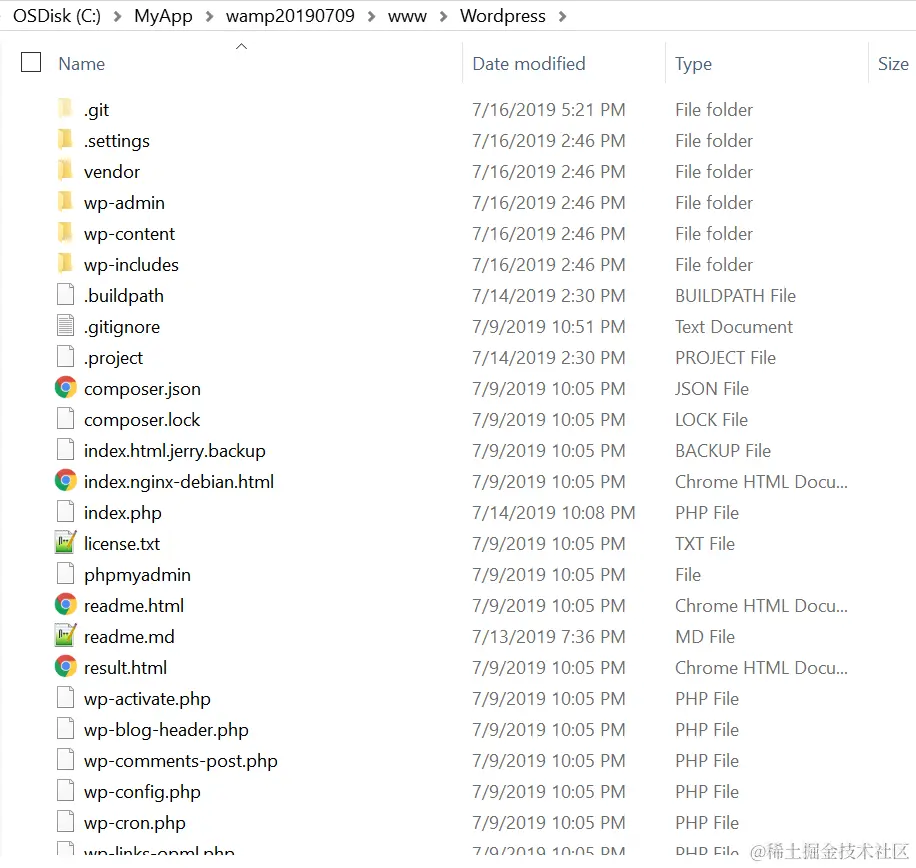This screenshot has height=868, width=916.
Task: Select the license.txt file name
Action: click(122, 544)
